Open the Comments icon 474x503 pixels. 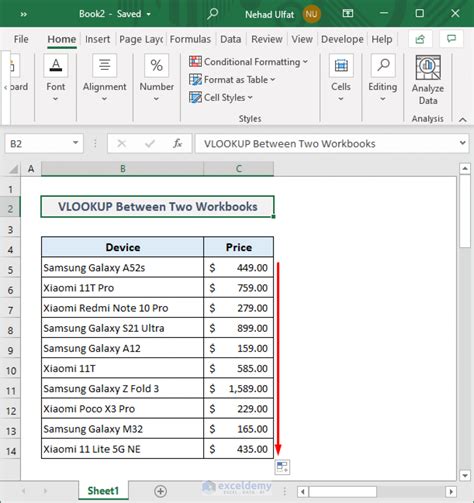click(x=451, y=39)
